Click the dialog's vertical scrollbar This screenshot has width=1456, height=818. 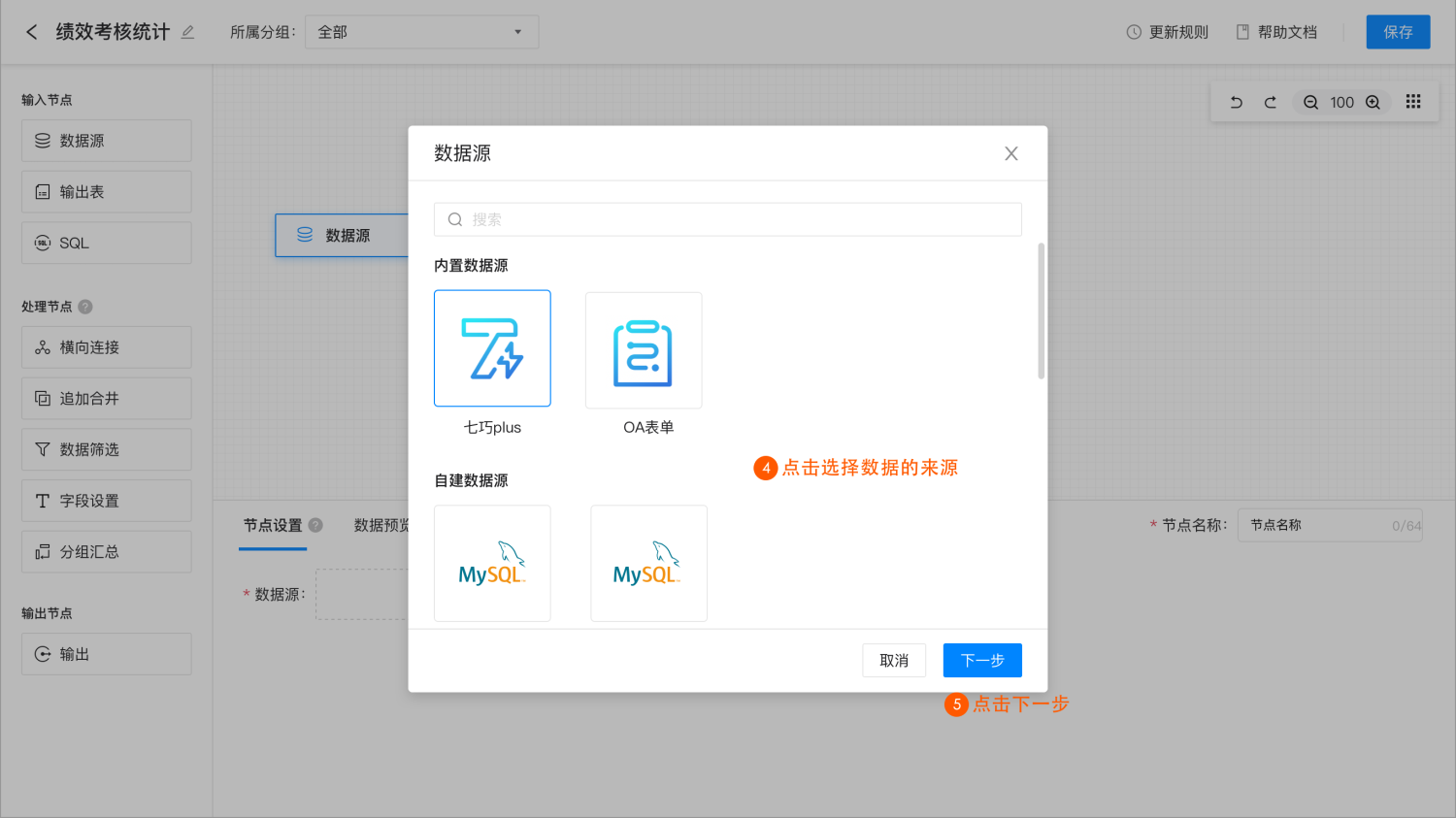coord(1042,311)
